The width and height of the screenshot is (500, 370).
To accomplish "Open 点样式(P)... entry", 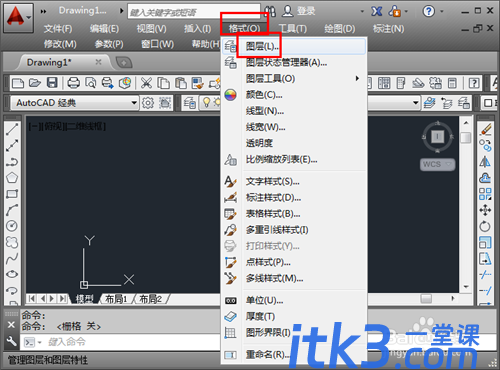I will [x=294, y=262].
